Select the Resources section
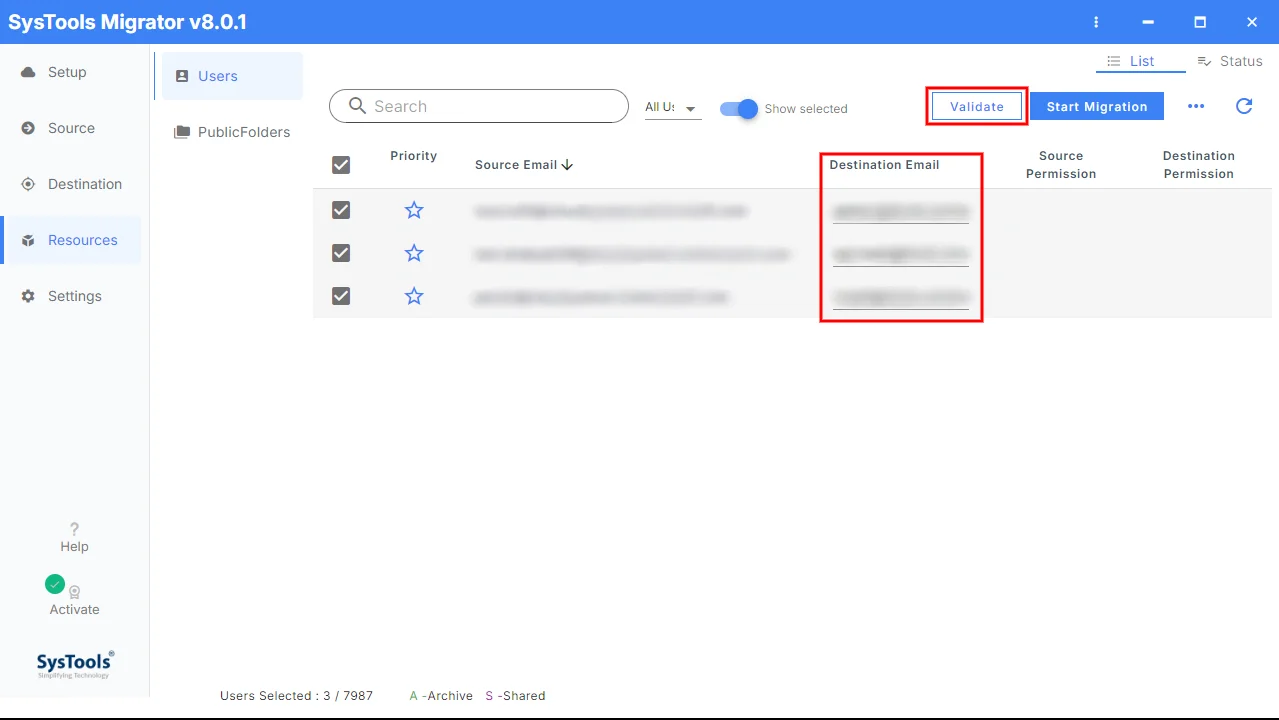 (70, 240)
